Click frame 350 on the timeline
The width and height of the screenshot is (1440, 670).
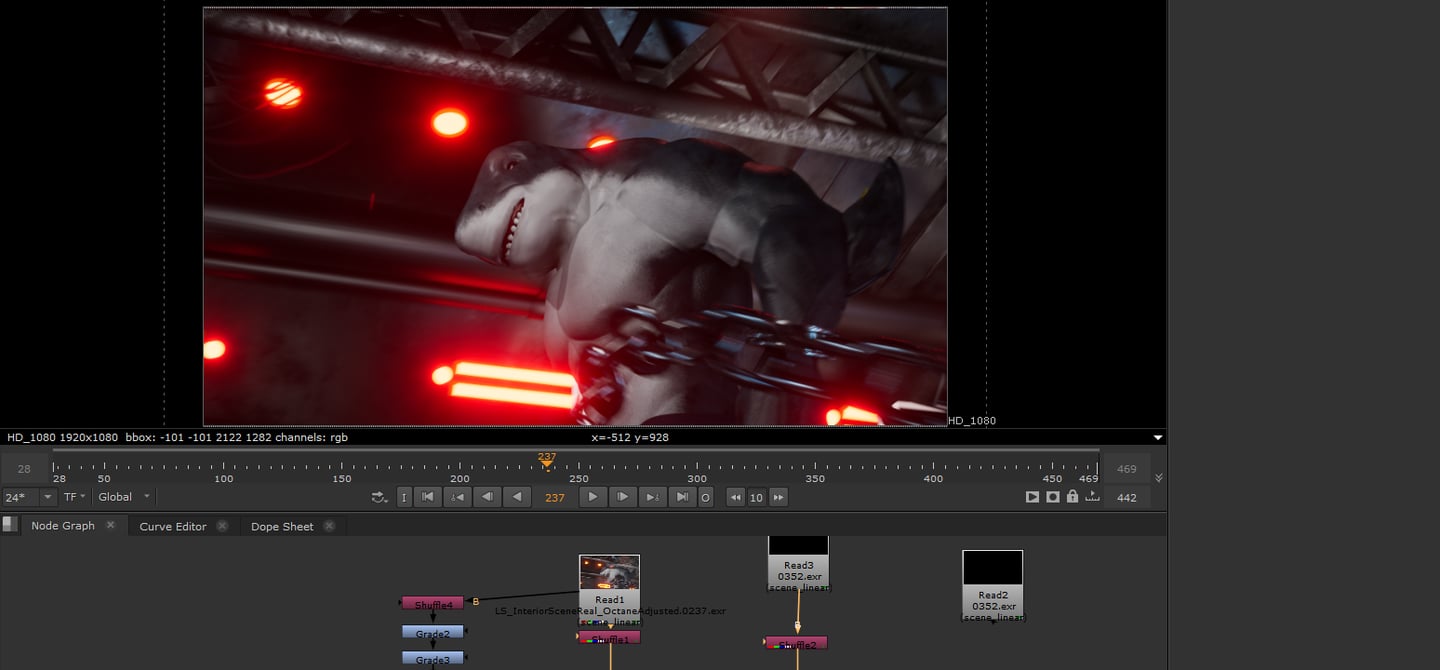[816, 478]
